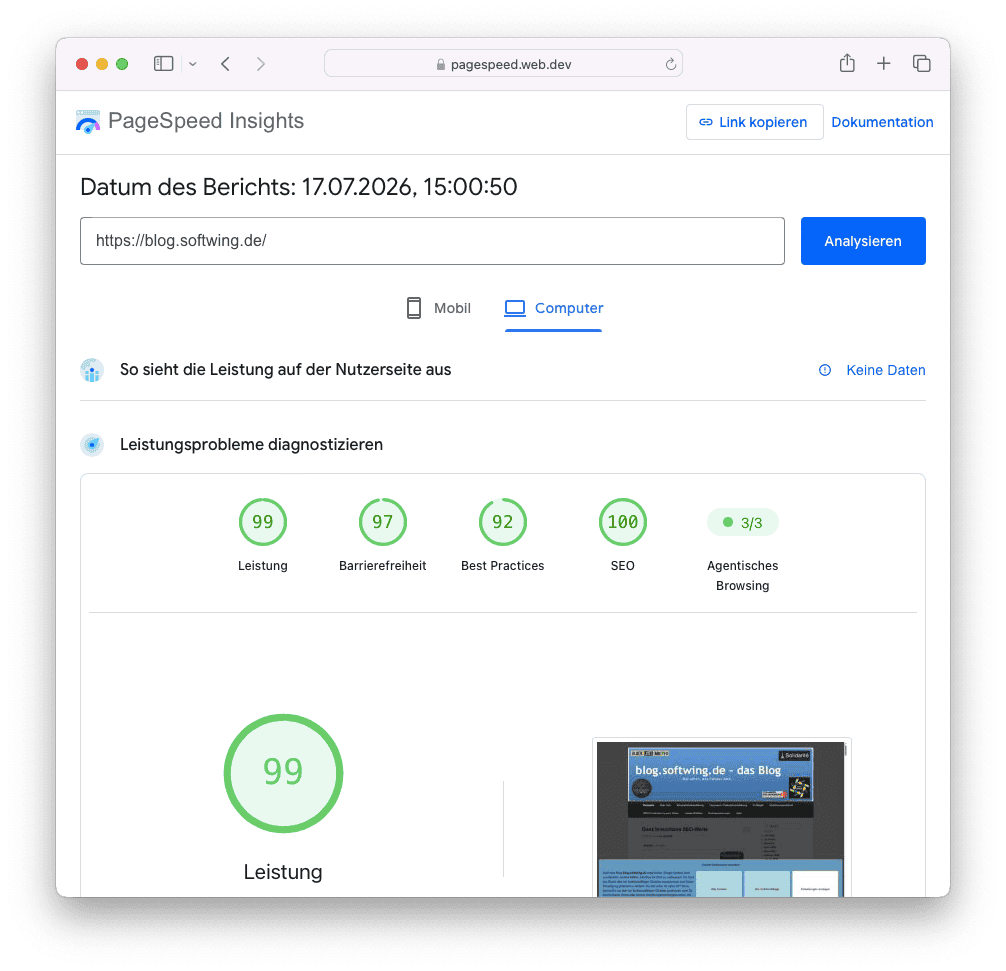1006x971 pixels.
Task: Close the Safari window with red button
Action: click(82, 64)
